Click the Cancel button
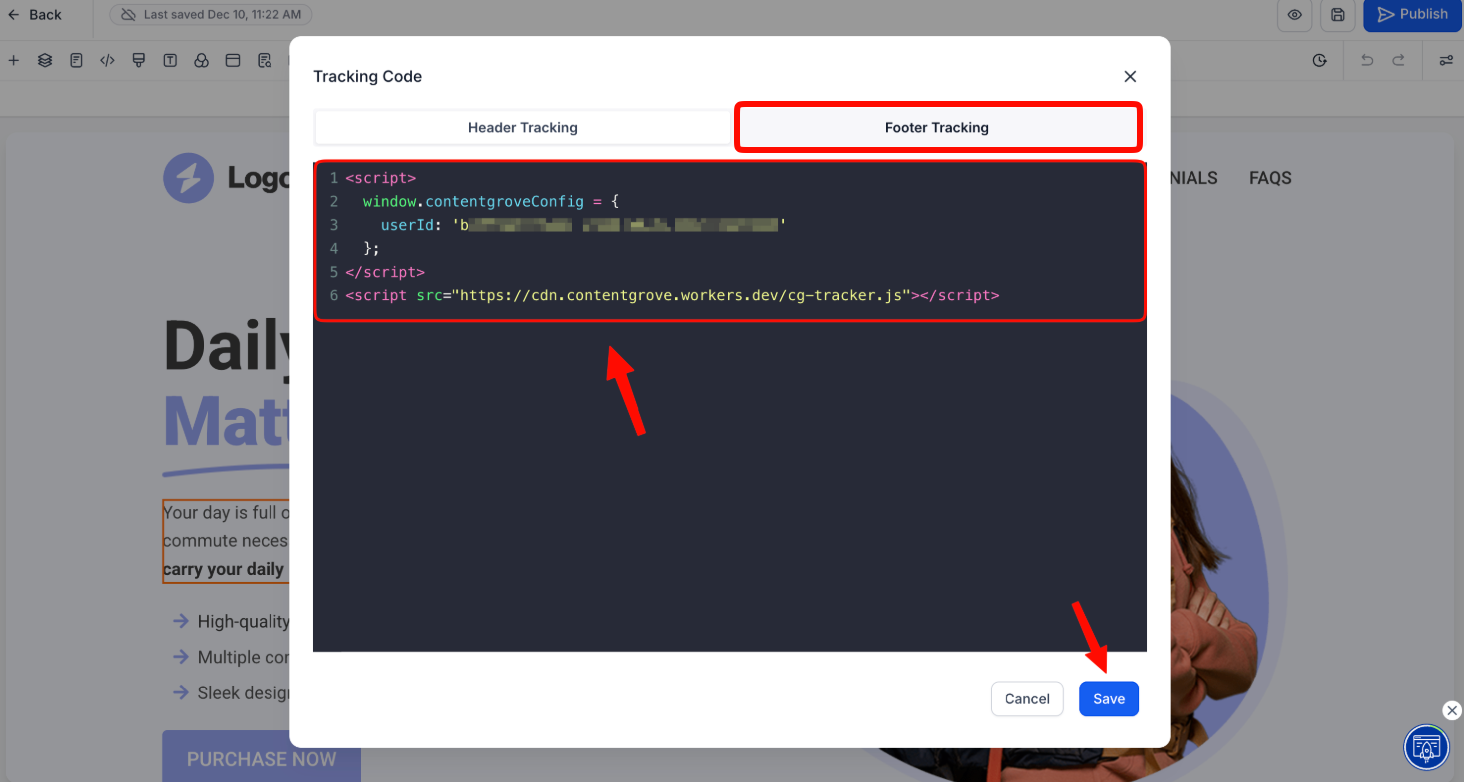The height and width of the screenshot is (782, 1464). [x=1027, y=699]
